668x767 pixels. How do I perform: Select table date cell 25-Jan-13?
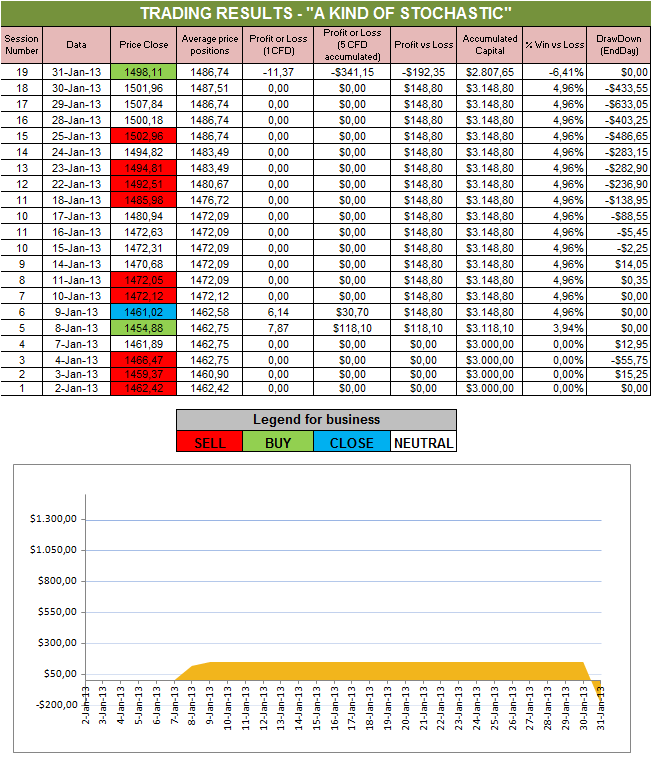76,136
